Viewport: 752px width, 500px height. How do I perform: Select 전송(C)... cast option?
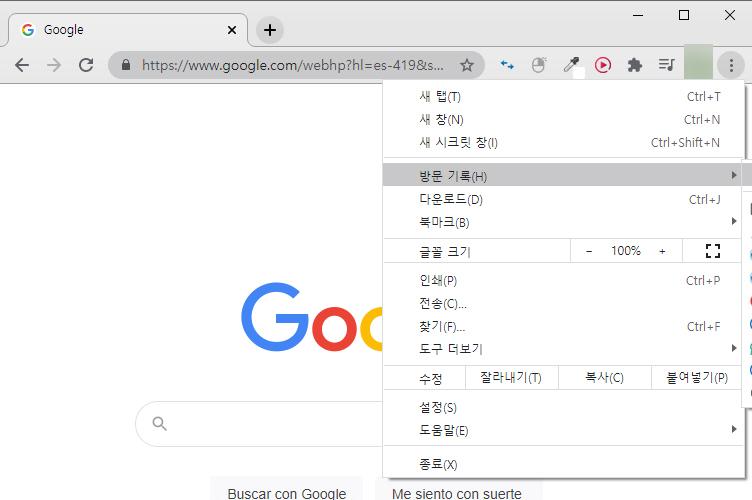point(564,303)
